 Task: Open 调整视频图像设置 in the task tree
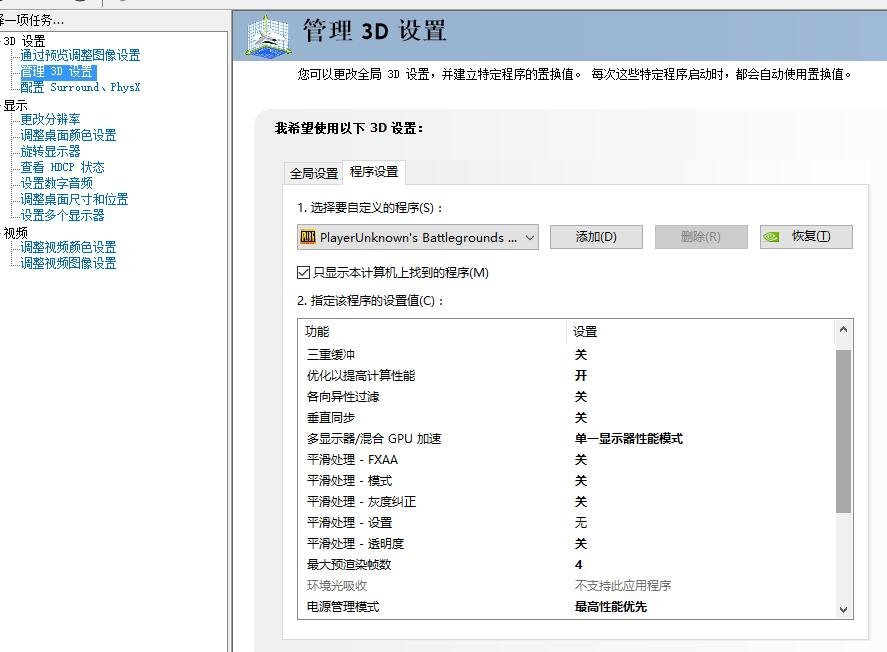coord(68,263)
